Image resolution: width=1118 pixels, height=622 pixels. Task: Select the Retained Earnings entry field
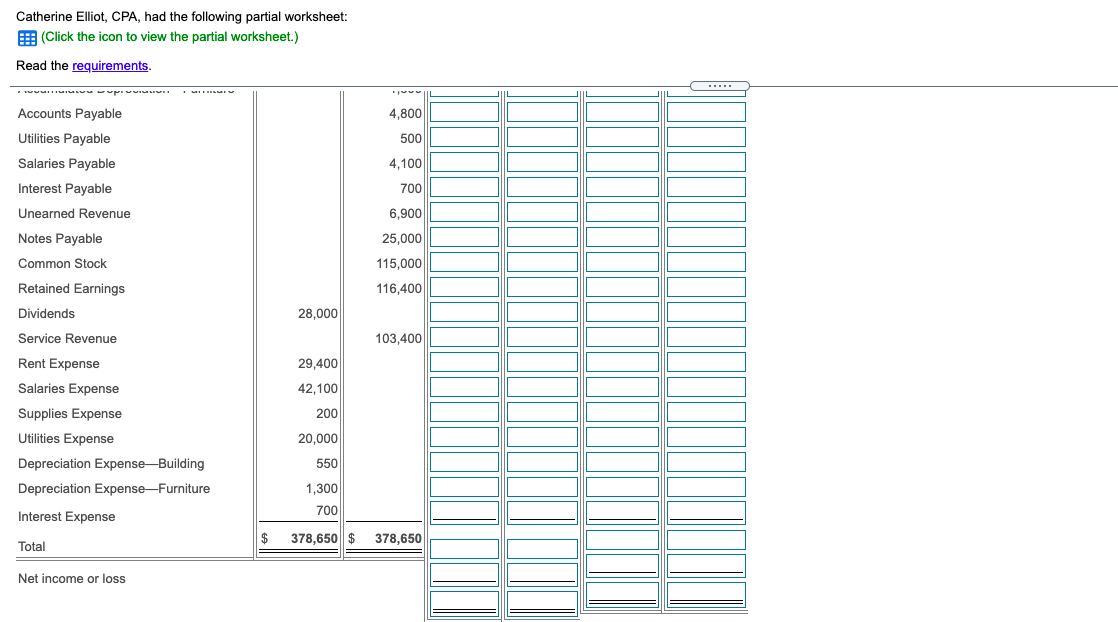coord(464,286)
